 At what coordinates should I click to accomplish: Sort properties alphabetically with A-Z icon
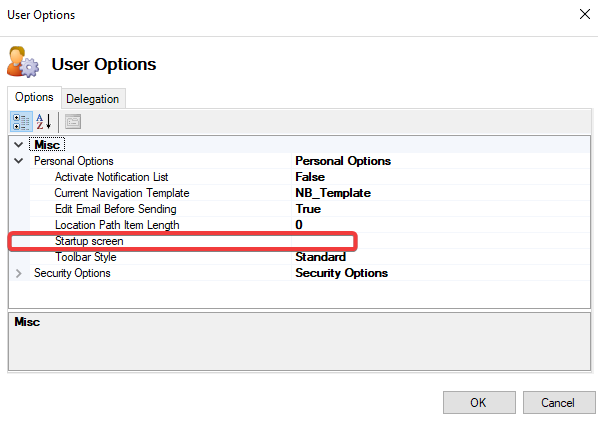click(x=44, y=122)
